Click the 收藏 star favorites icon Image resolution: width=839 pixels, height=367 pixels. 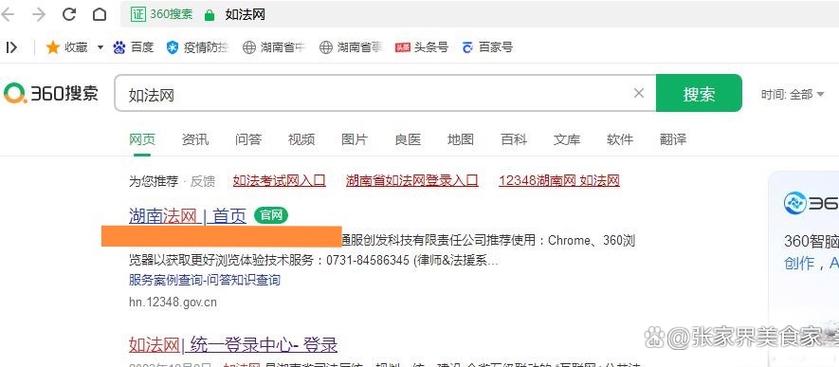click(x=52, y=47)
